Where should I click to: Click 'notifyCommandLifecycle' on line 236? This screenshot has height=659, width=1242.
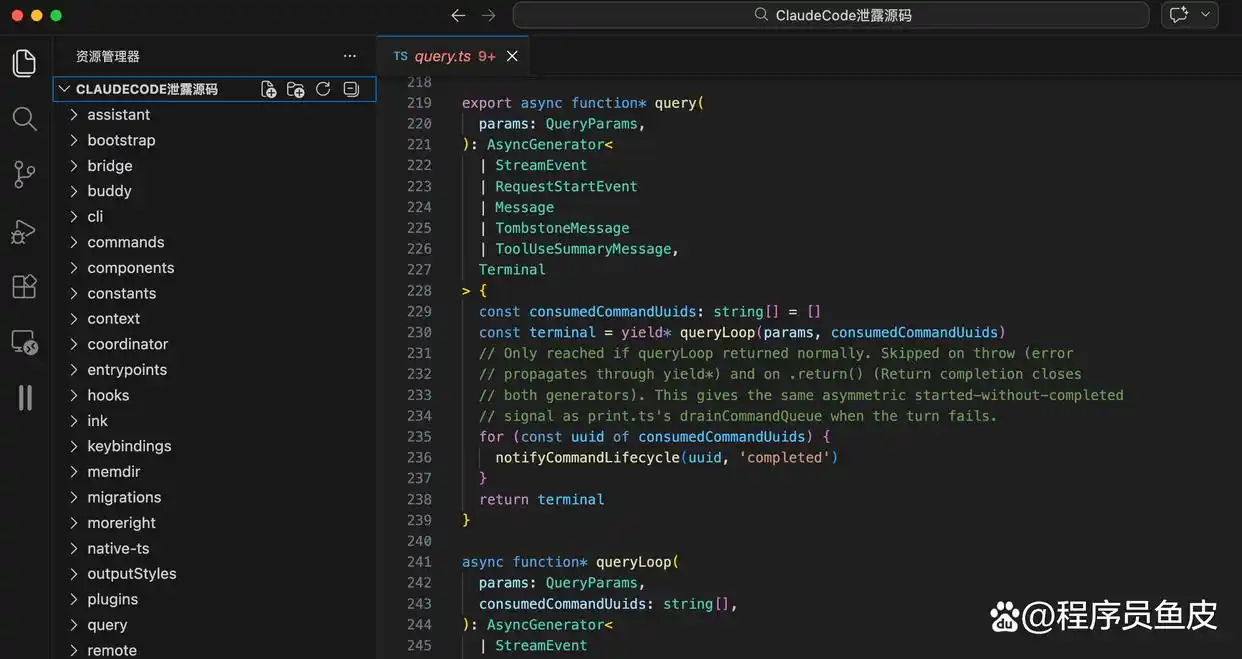tap(587, 457)
